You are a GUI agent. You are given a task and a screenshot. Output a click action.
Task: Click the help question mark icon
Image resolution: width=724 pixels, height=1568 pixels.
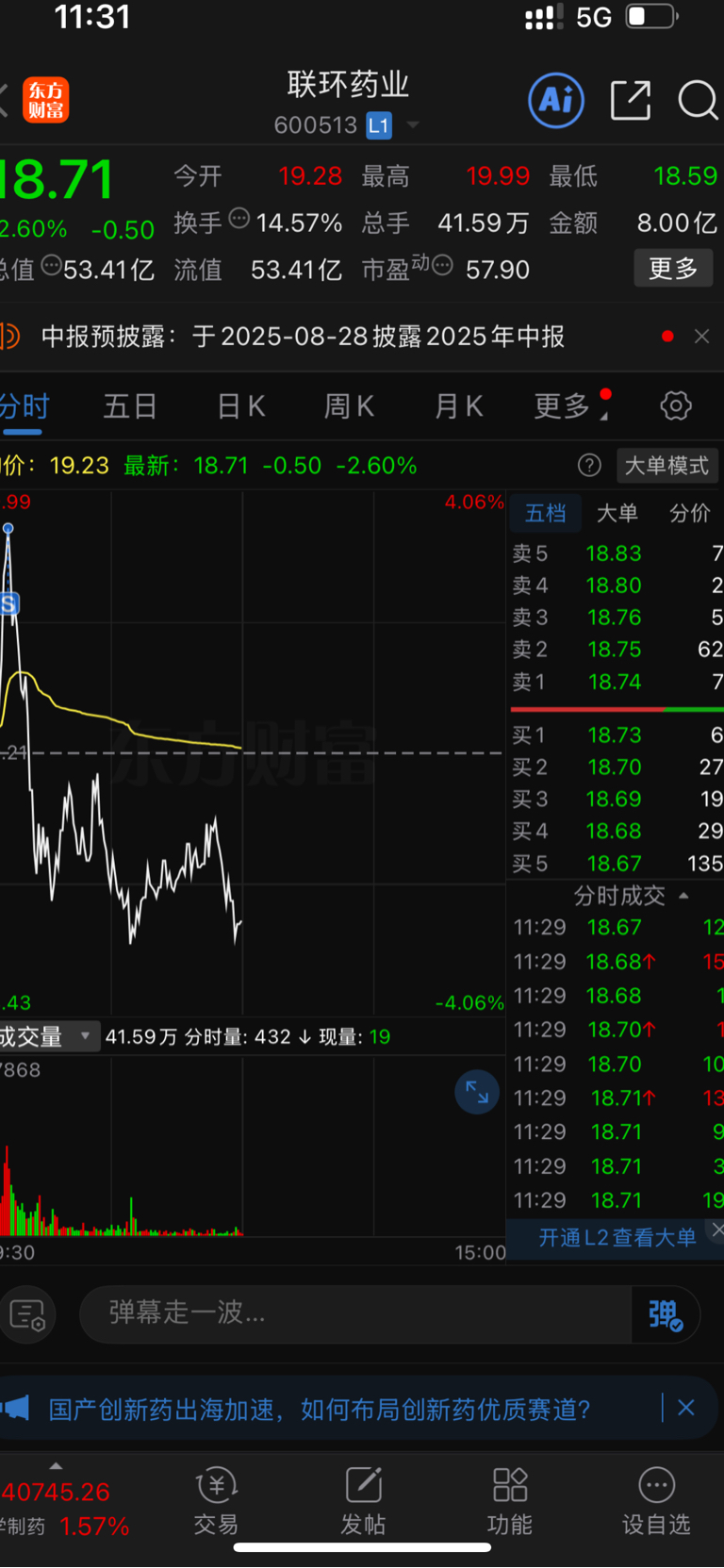589,465
